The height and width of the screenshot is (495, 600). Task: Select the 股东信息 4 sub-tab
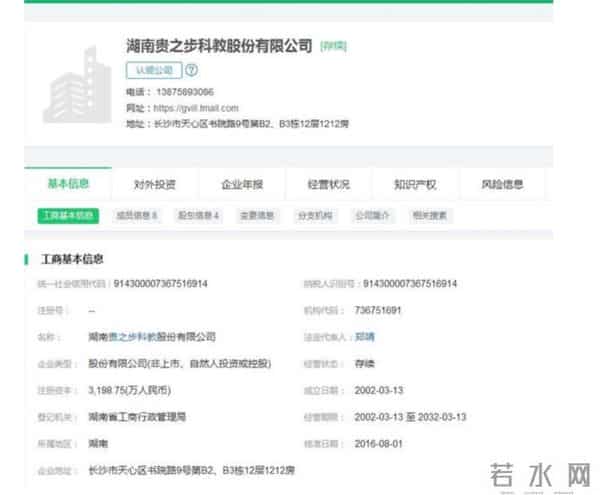tap(198, 216)
